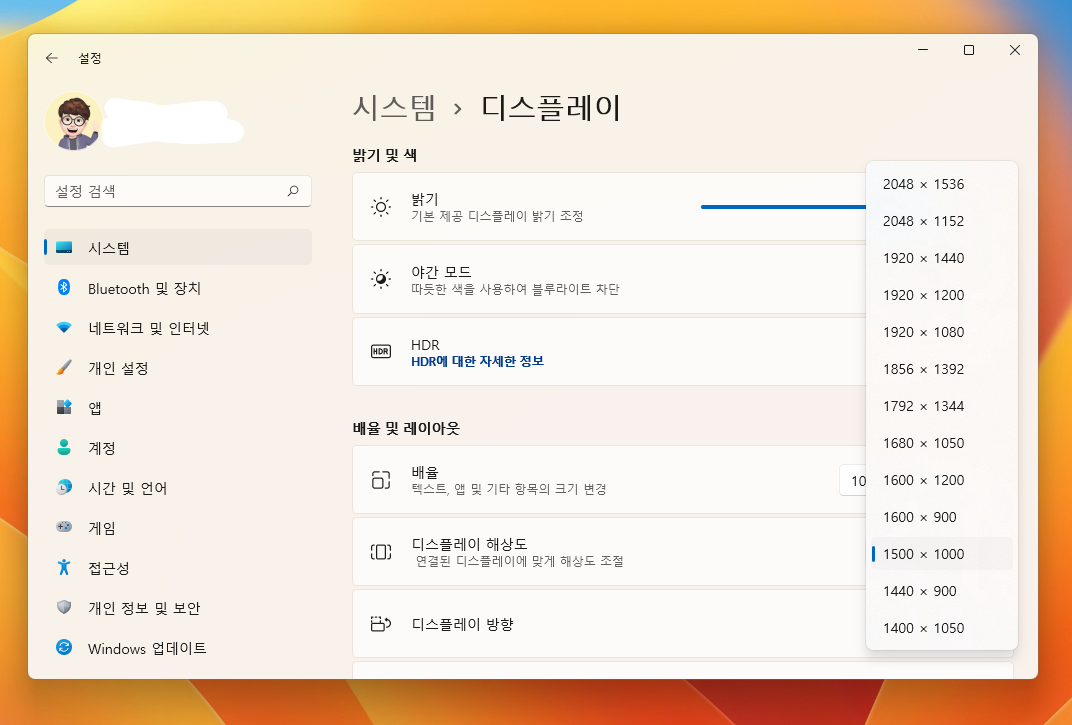Viewport: 1072px width, 725px height.
Task: Close the Settings window
Action: (1015, 50)
